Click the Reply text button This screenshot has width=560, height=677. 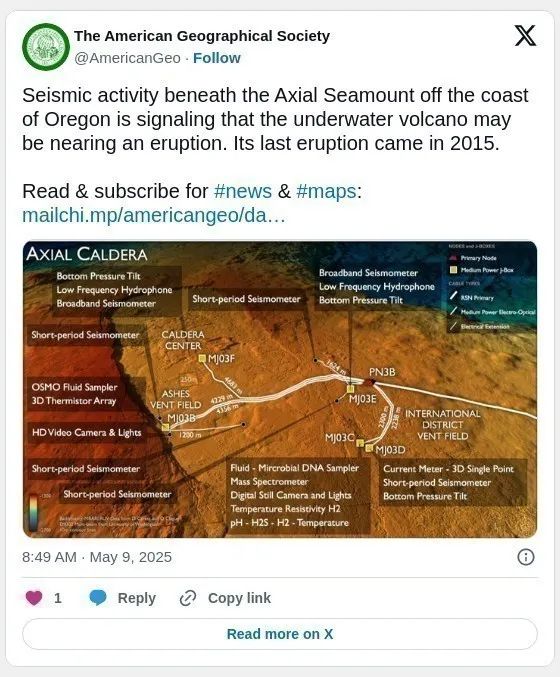(136, 598)
